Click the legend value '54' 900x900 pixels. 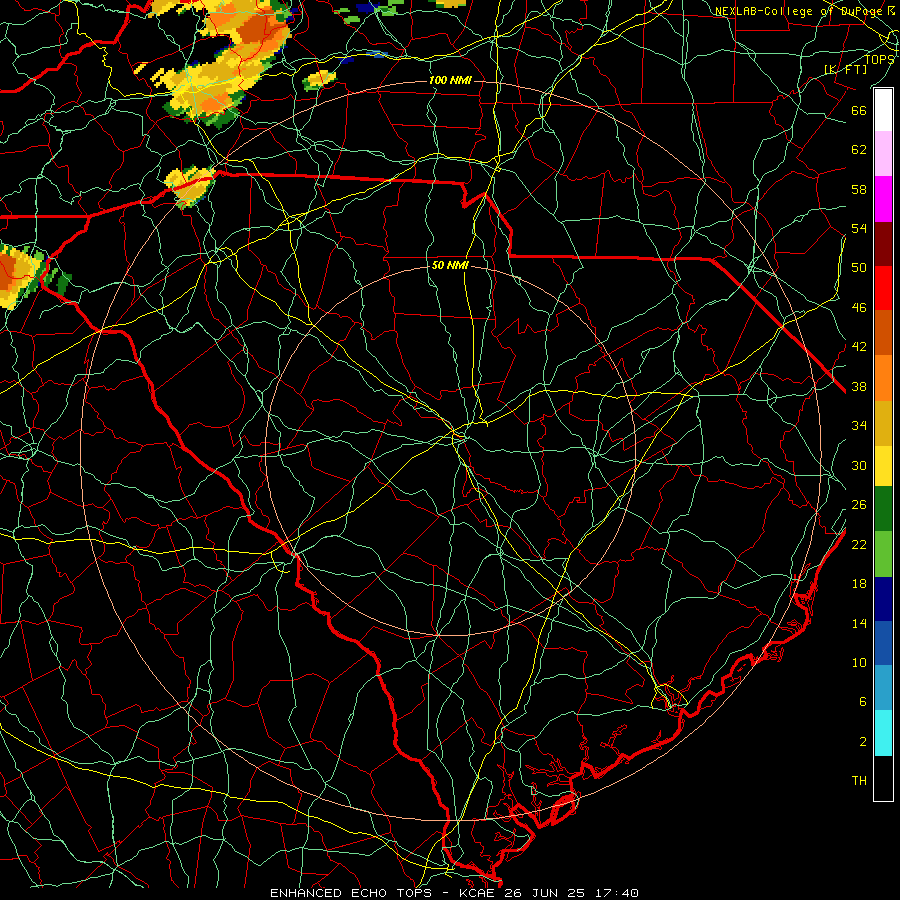coord(859,228)
